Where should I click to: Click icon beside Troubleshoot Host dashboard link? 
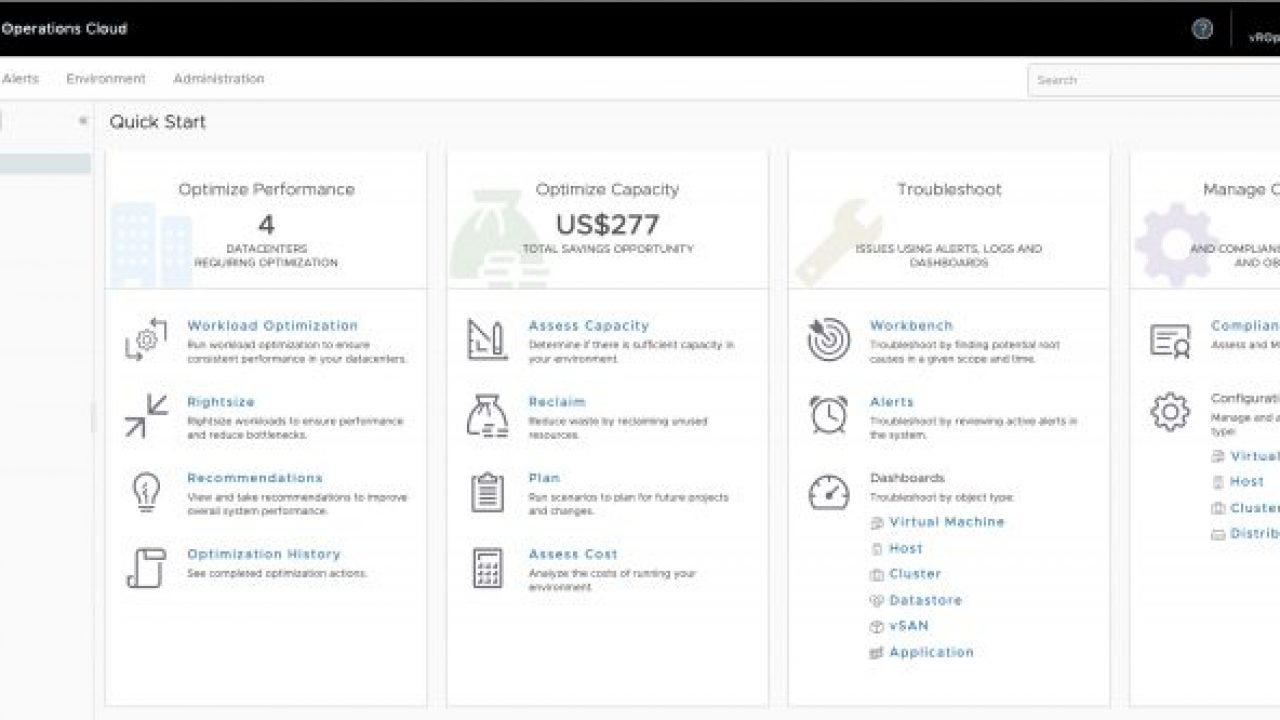tap(877, 548)
